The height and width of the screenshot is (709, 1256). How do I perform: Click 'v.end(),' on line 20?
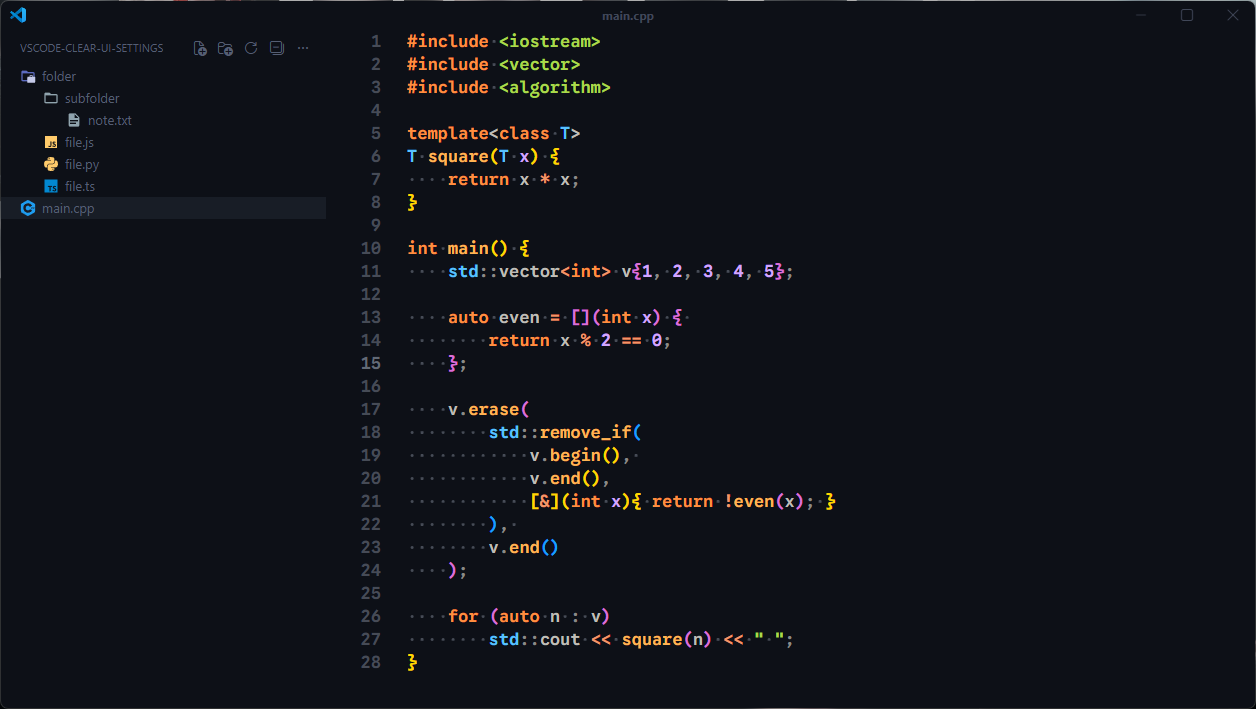(570, 478)
